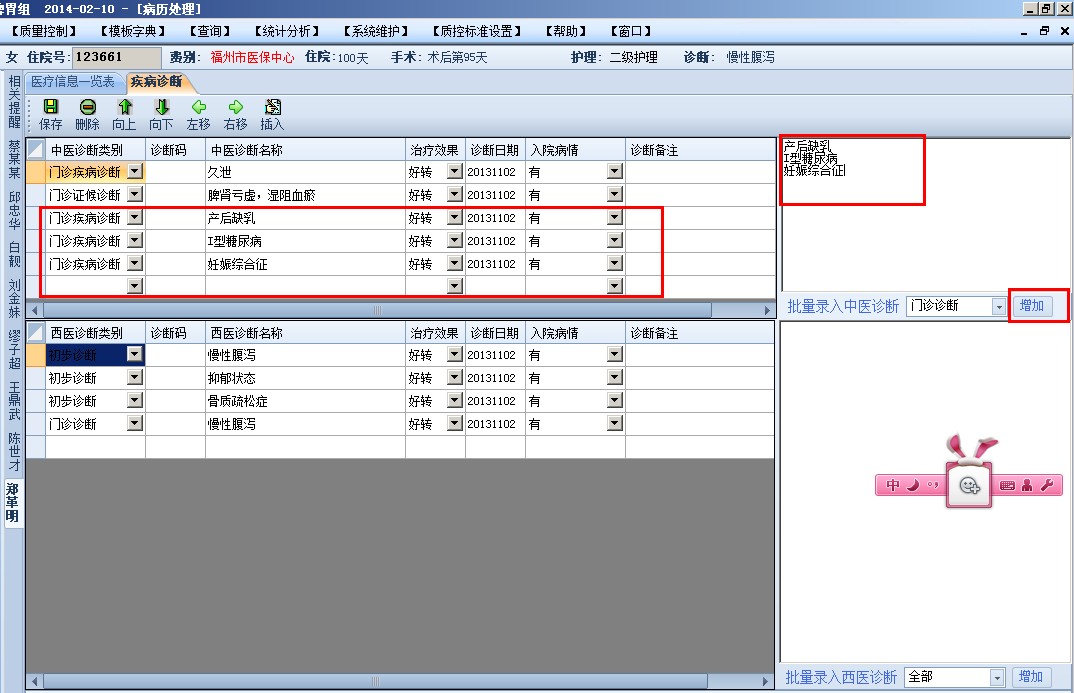The height and width of the screenshot is (693, 1074).
Task: Click the 骨质疏松症 diagnosis name cell
Action: coord(305,401)
